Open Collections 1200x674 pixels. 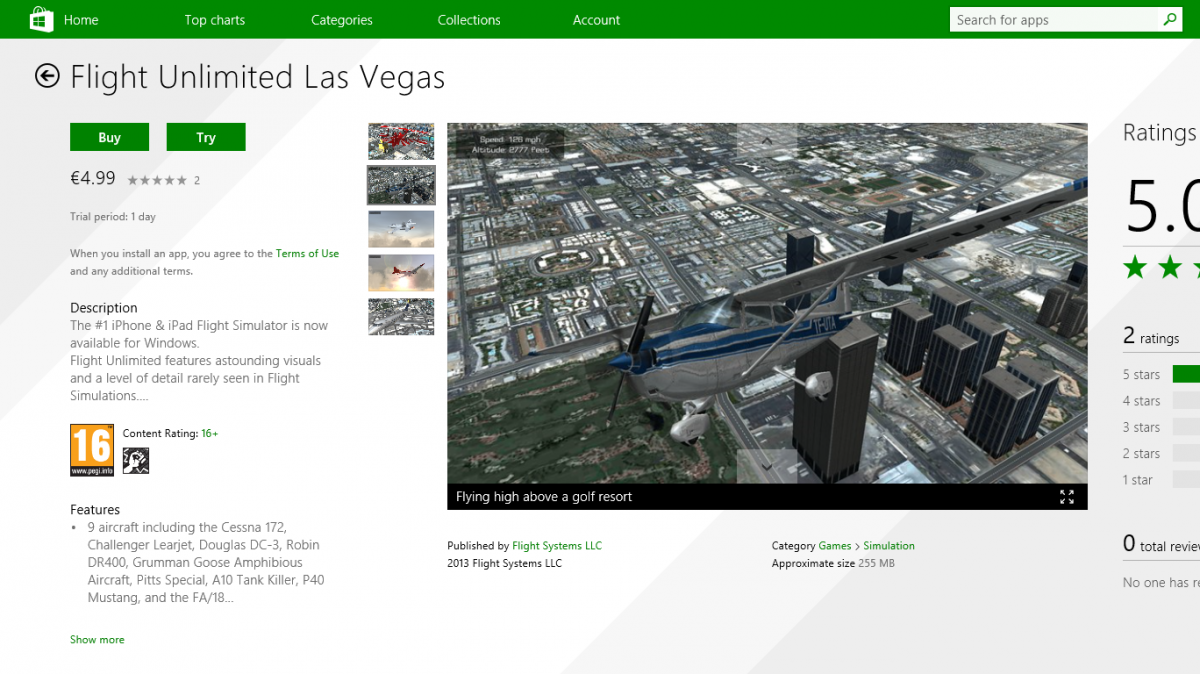click(469, 20)
